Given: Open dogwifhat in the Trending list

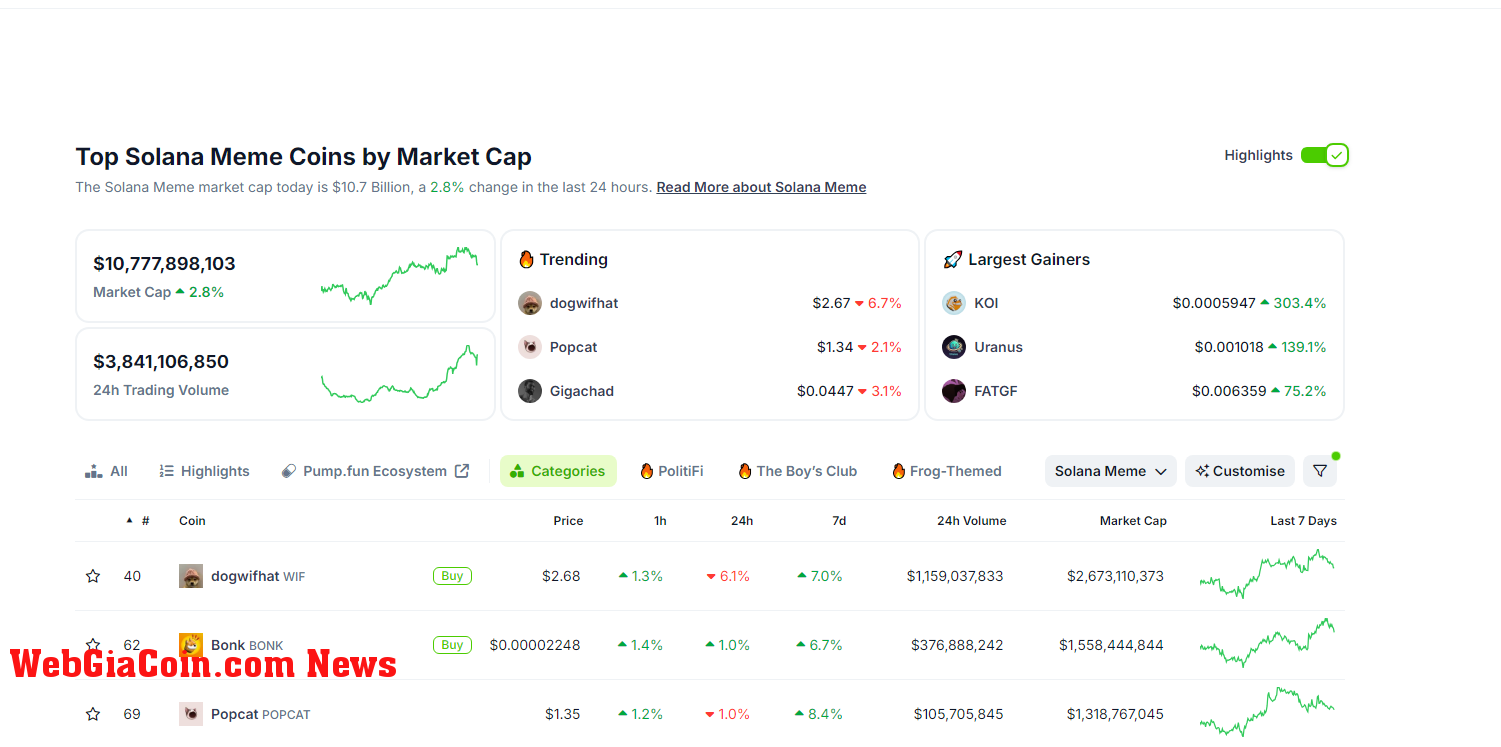Looking at the screenshot, I should pyautogui.click(x=584, y=303).
